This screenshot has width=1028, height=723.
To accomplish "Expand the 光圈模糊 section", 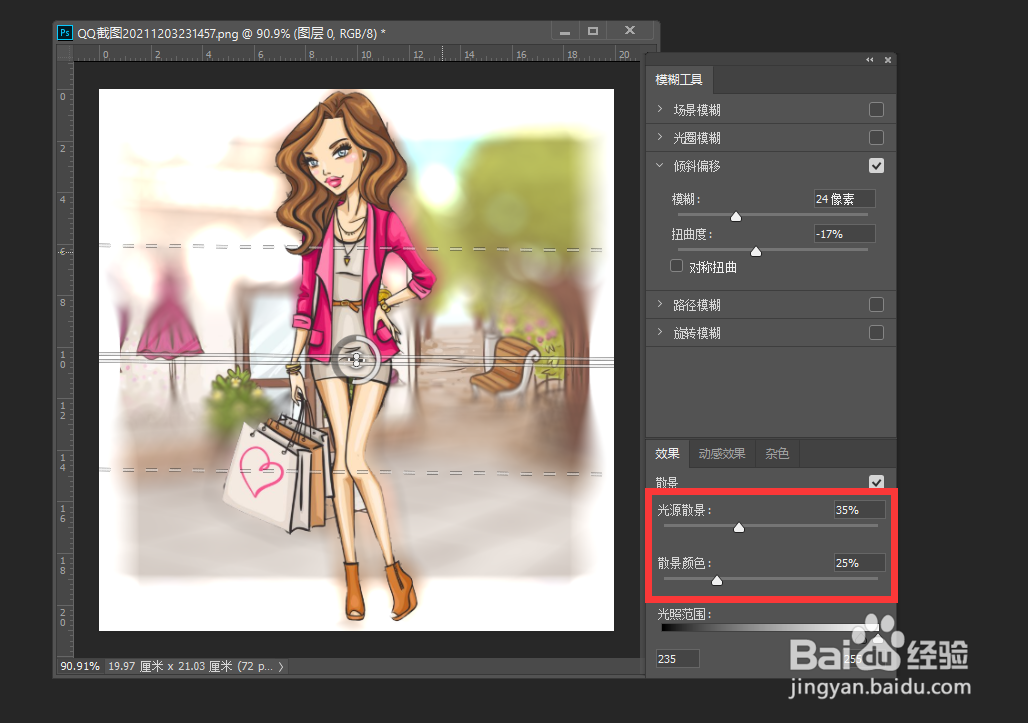I will pyautogui.click(x=660, y=138).
